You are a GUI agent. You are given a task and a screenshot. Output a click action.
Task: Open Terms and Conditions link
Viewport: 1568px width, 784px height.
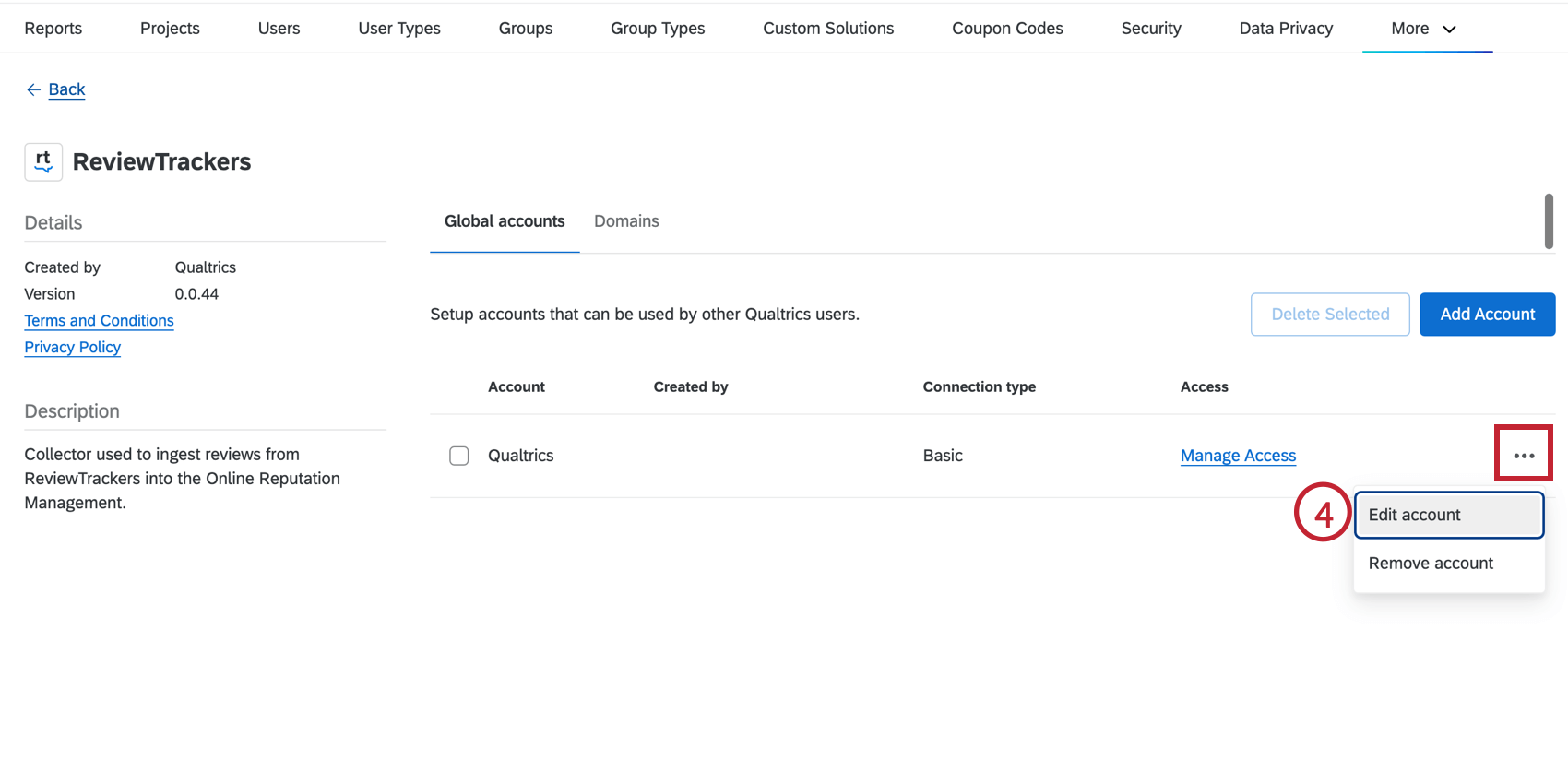point(99,321)
